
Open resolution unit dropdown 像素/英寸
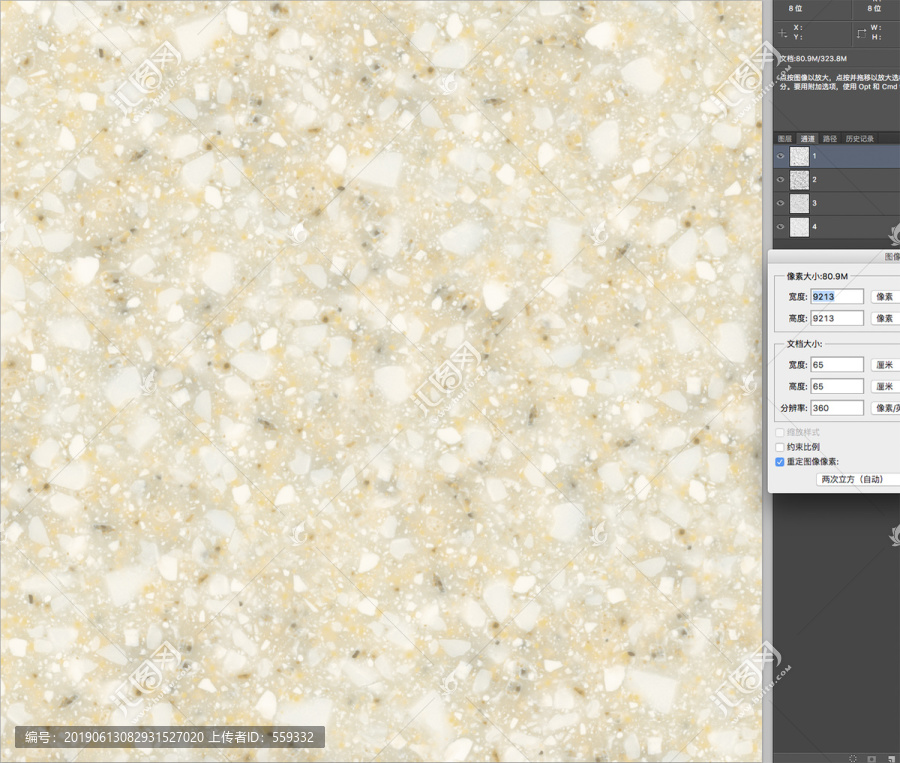885,408
